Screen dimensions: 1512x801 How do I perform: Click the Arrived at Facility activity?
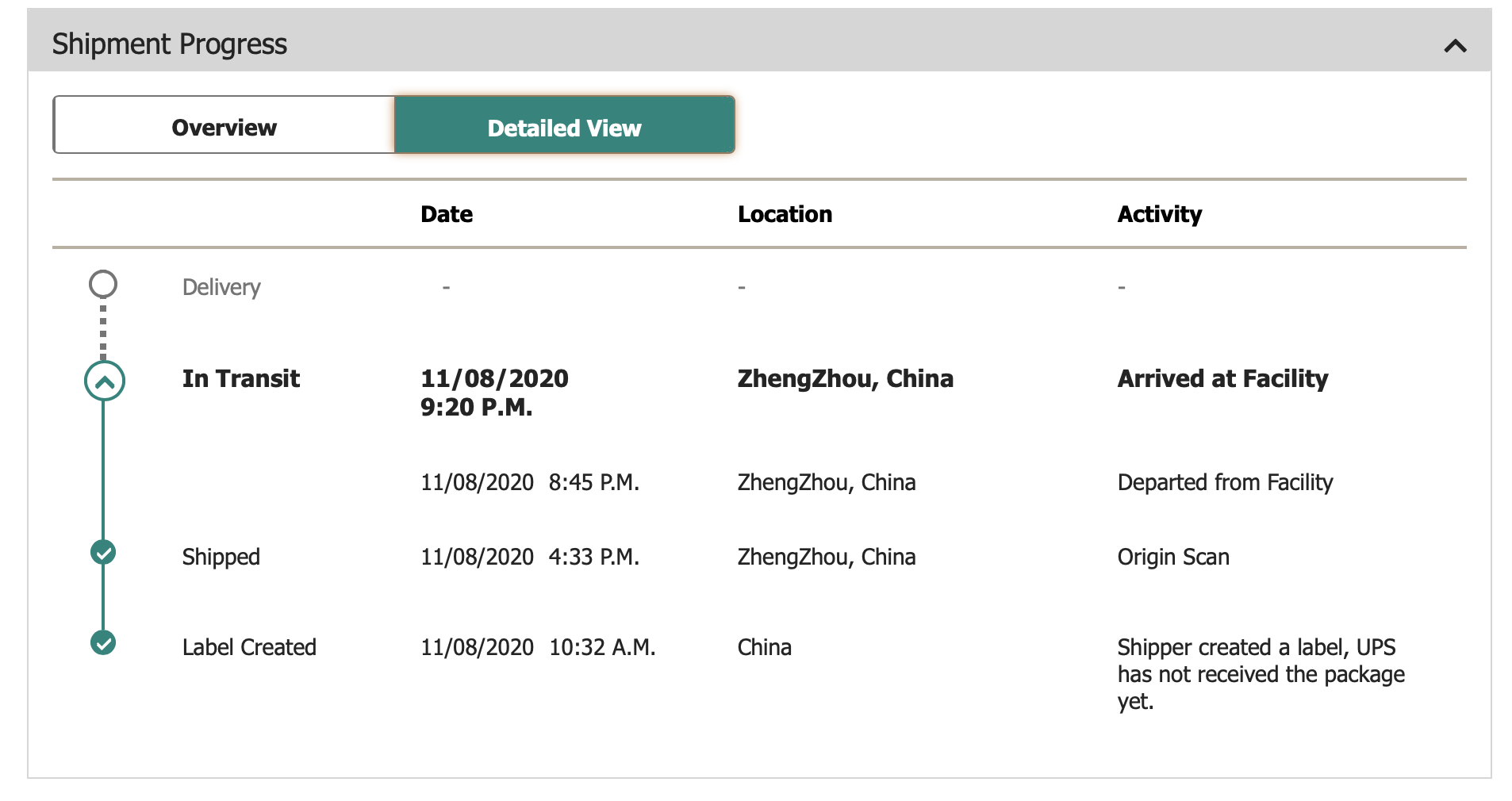(x=1222, y=378)
